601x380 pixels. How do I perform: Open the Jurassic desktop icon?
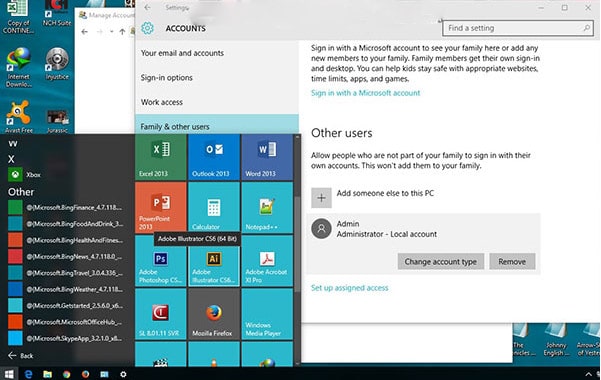tap(57, 121)
